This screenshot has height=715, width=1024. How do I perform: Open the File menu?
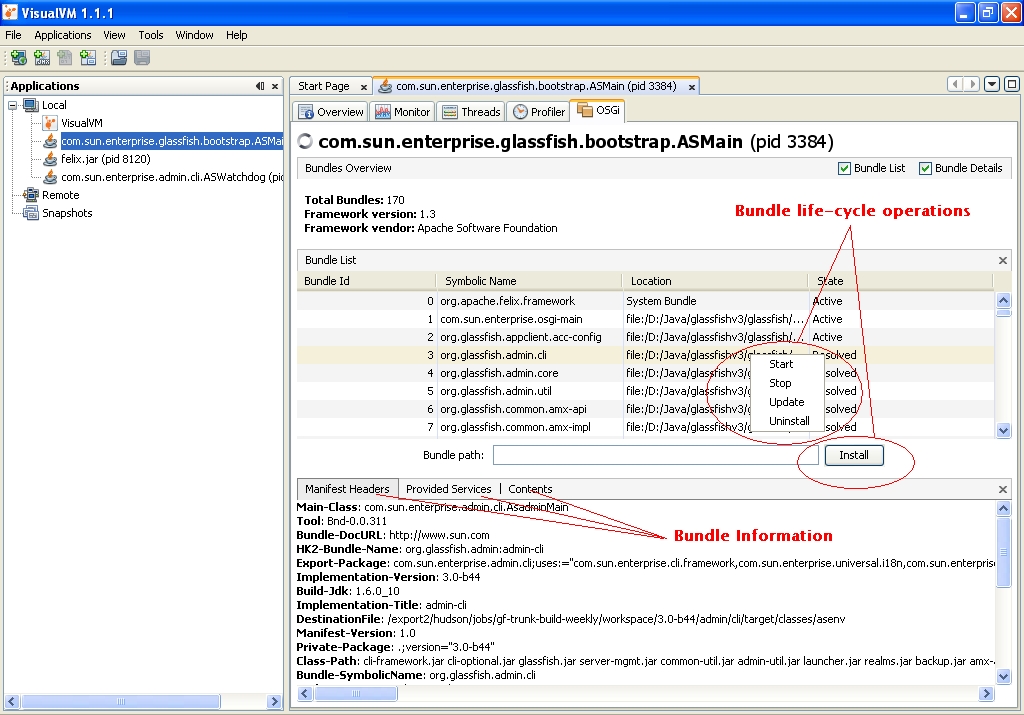[13, 35]
